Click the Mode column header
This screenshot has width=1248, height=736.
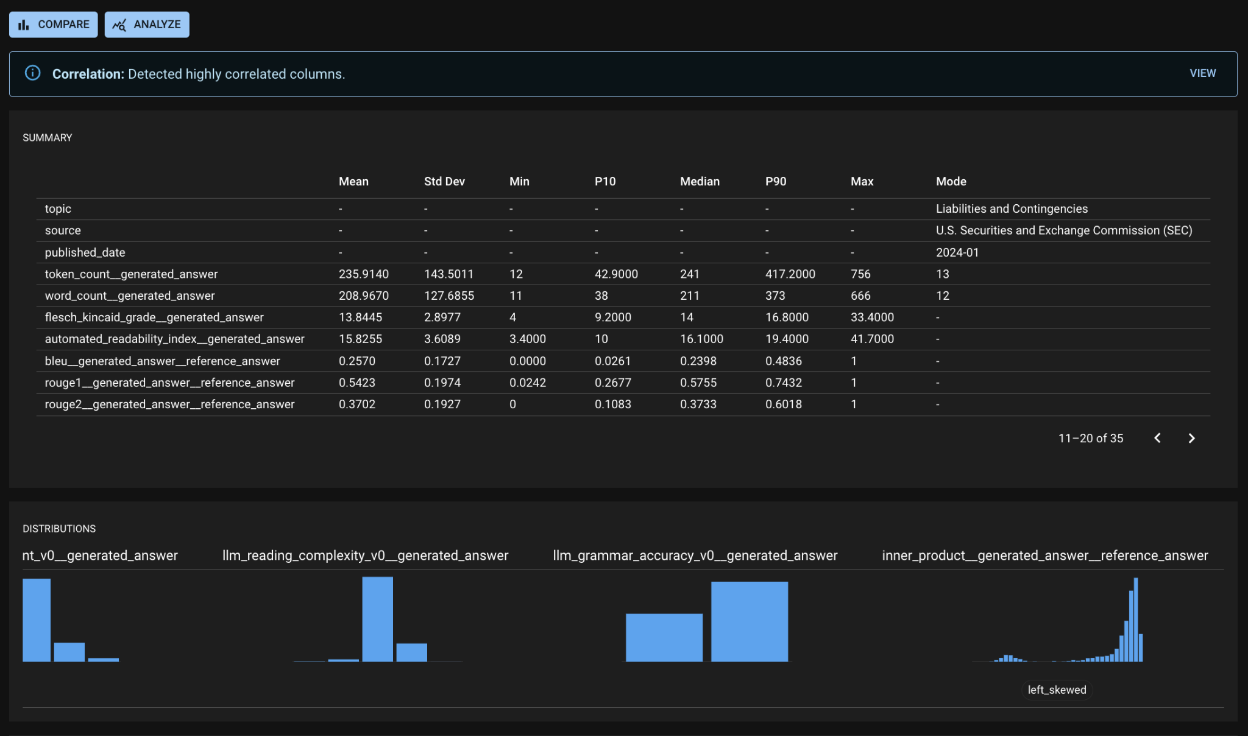tap(950, 182)
